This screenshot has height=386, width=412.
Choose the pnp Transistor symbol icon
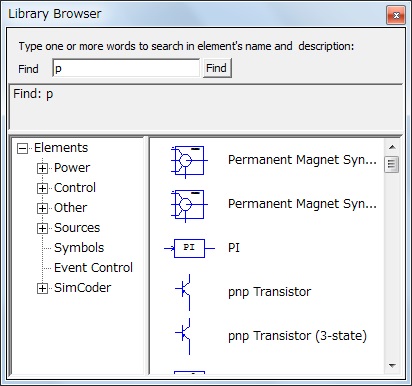[183, 292]
